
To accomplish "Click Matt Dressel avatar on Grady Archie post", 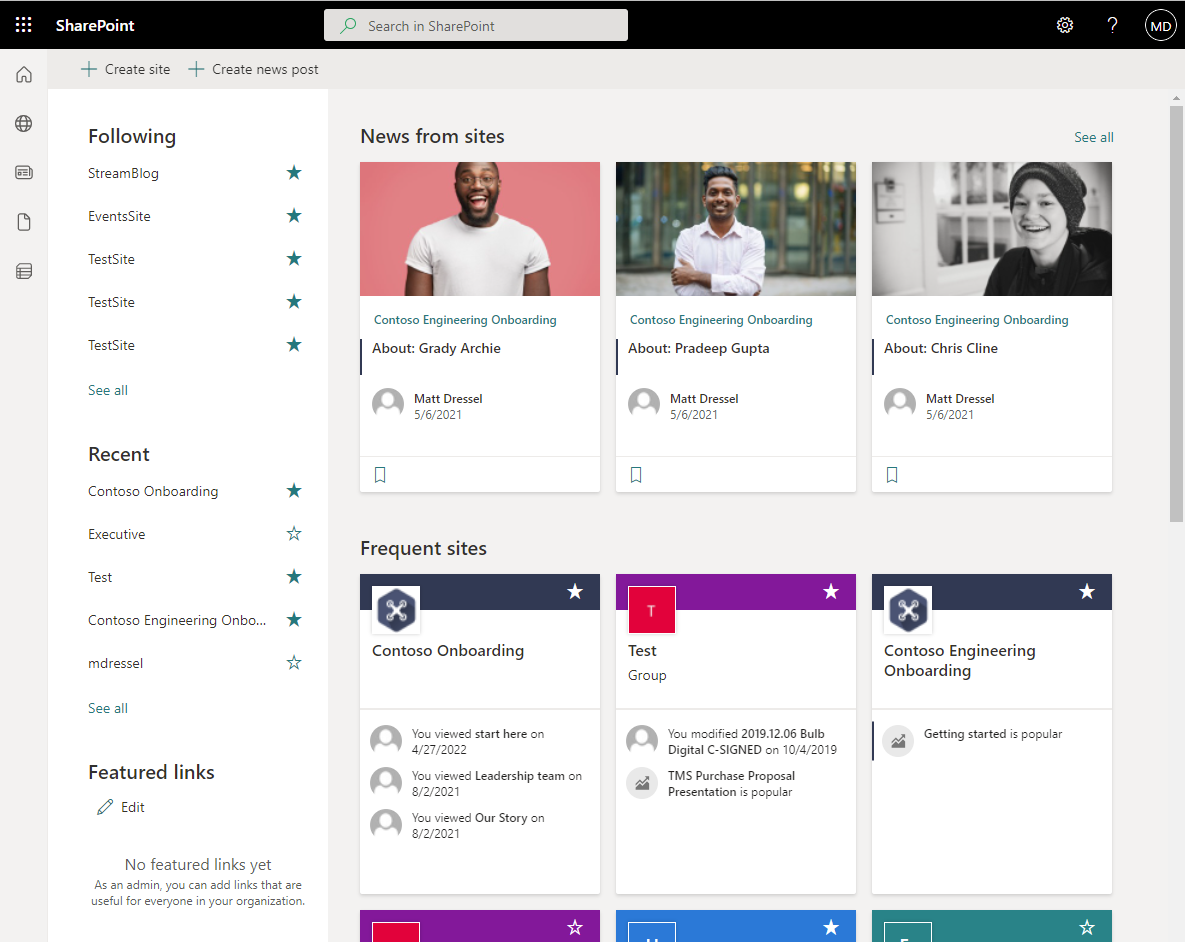I will [x=388, y=404].
